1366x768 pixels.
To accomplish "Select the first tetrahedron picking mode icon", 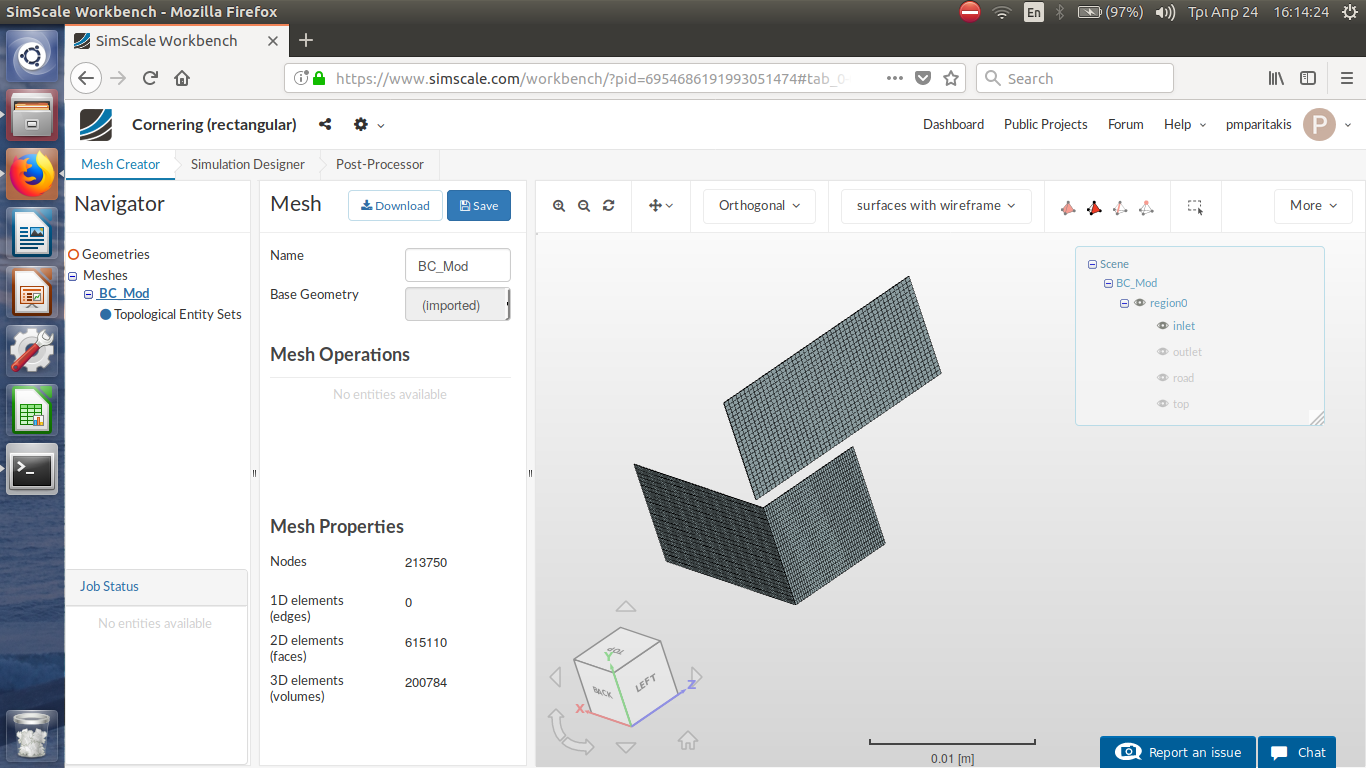I will 1068,207.
